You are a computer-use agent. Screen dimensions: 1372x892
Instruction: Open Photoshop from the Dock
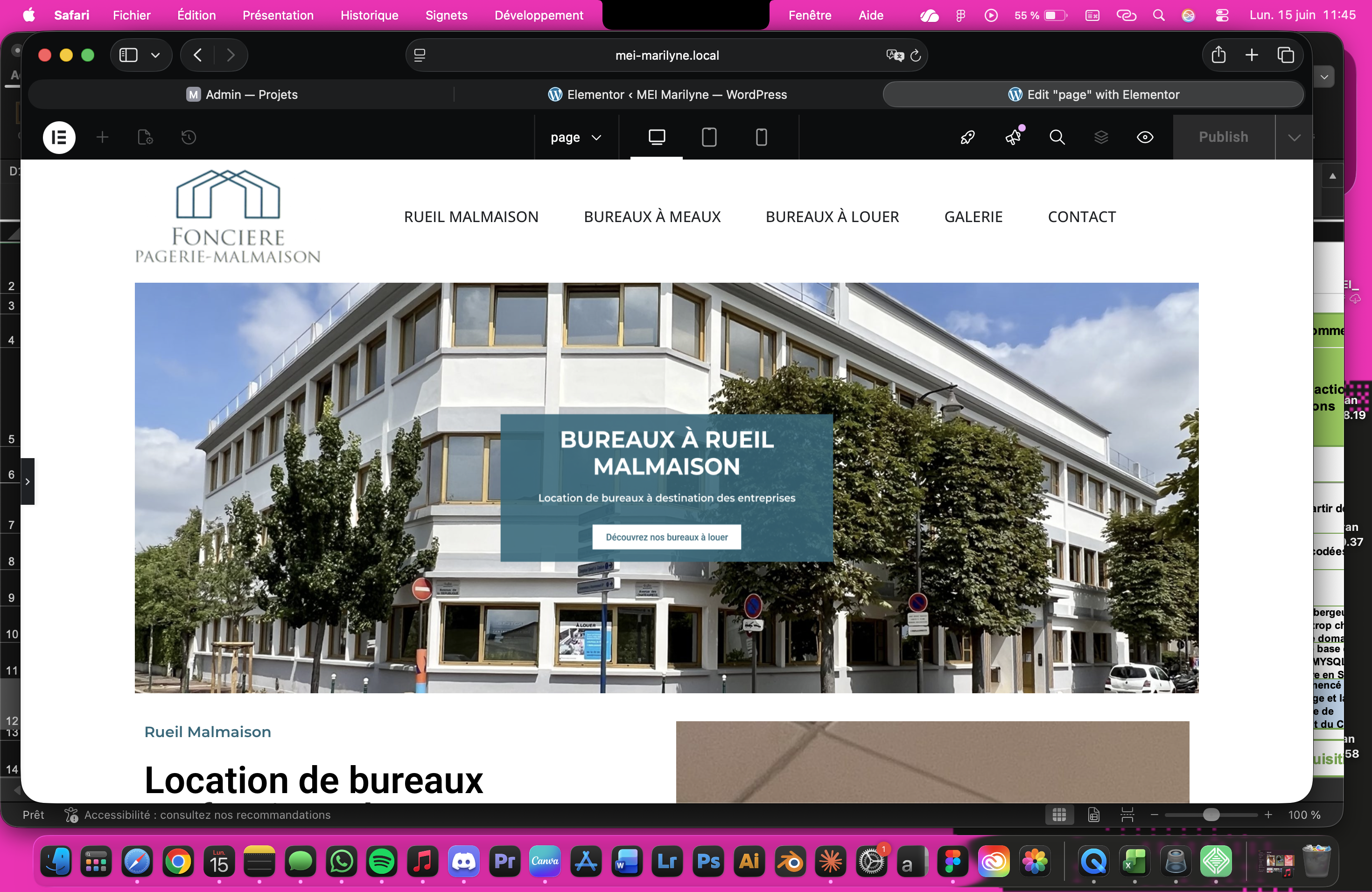(708, 862)
